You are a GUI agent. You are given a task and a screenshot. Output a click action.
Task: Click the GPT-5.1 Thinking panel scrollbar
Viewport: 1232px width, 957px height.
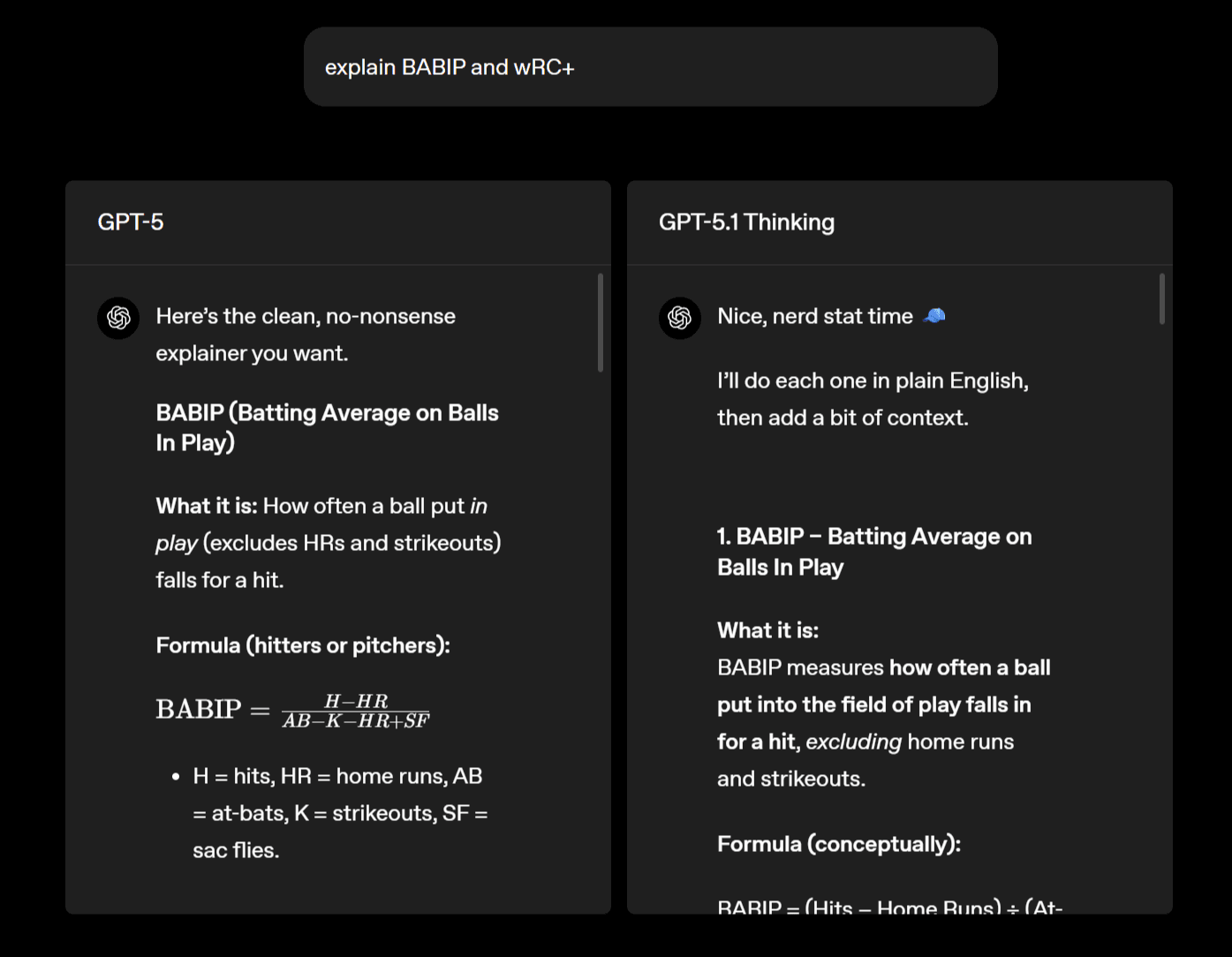(1161, 298)
